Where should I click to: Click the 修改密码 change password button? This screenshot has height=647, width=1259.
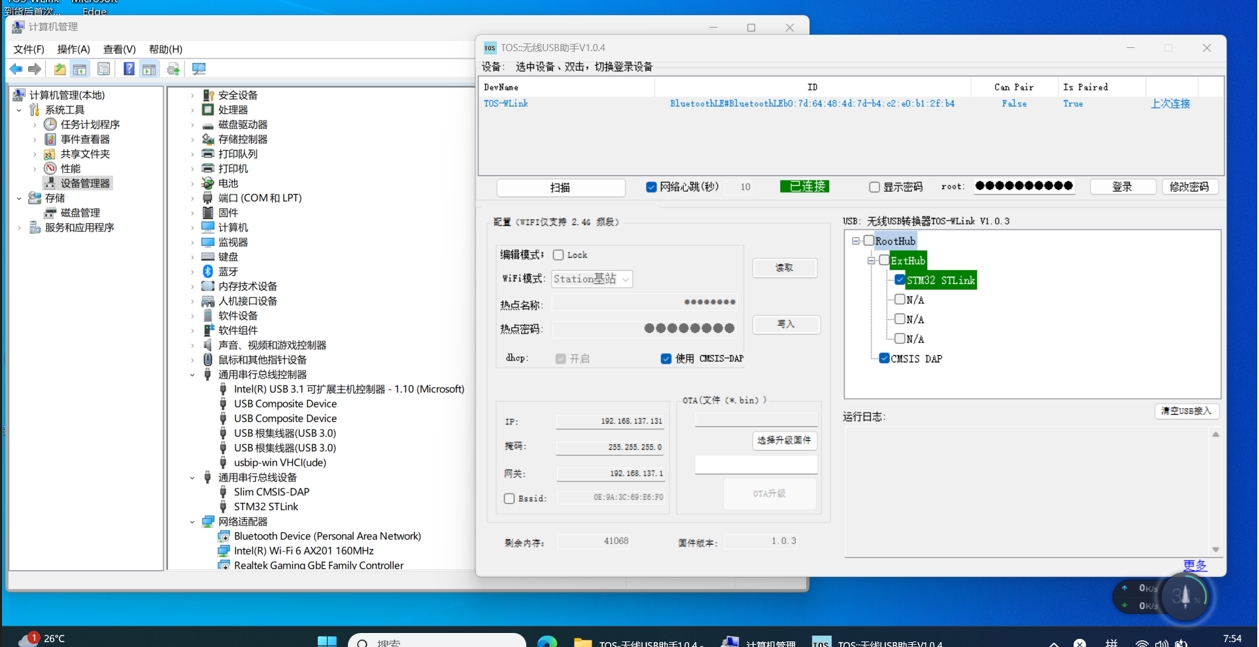(1189, 187)
